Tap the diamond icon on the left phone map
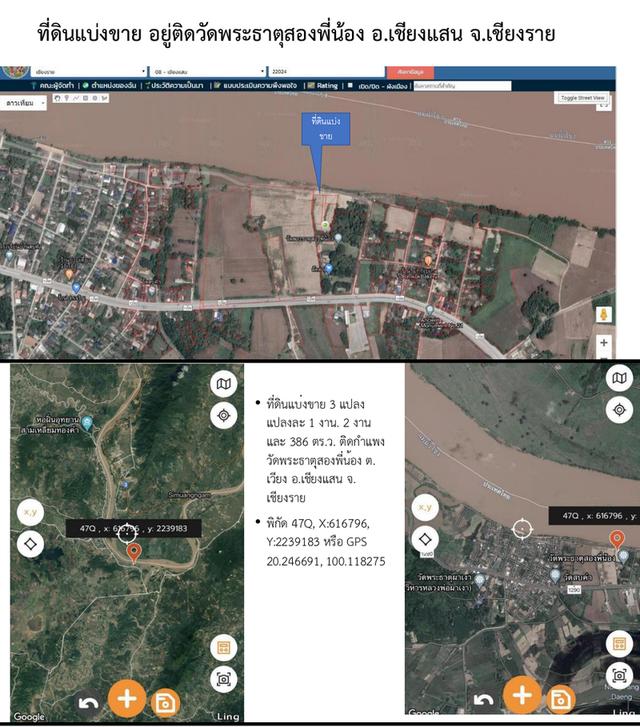This screenshot has height=727, width=640. click(x=31, y=543)
